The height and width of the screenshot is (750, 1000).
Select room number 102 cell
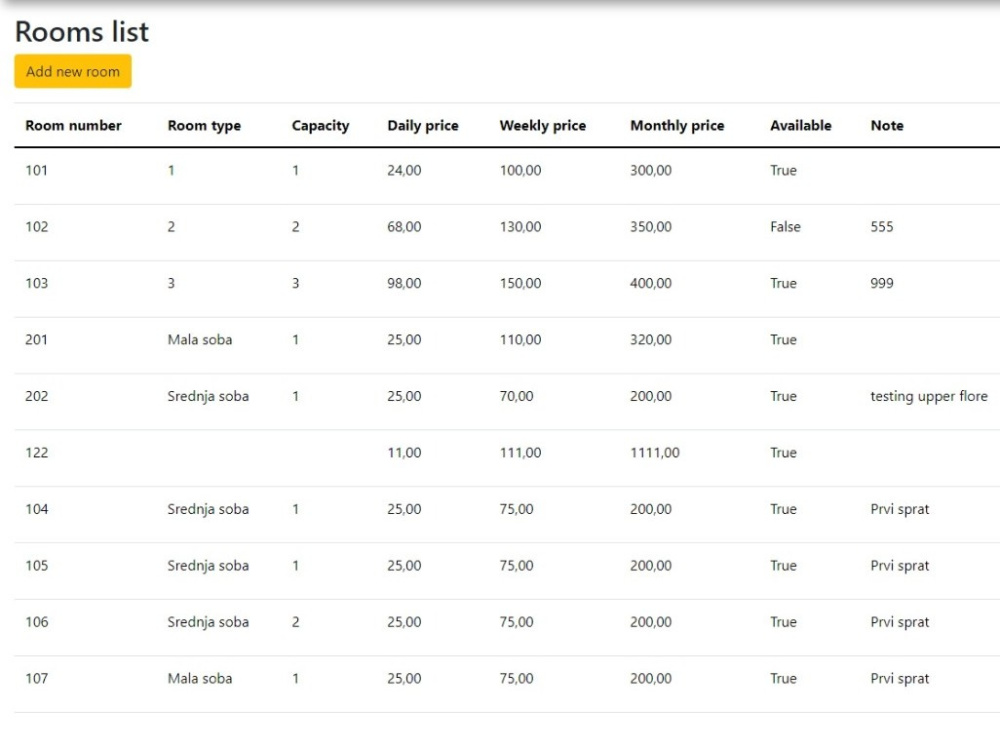36,226
